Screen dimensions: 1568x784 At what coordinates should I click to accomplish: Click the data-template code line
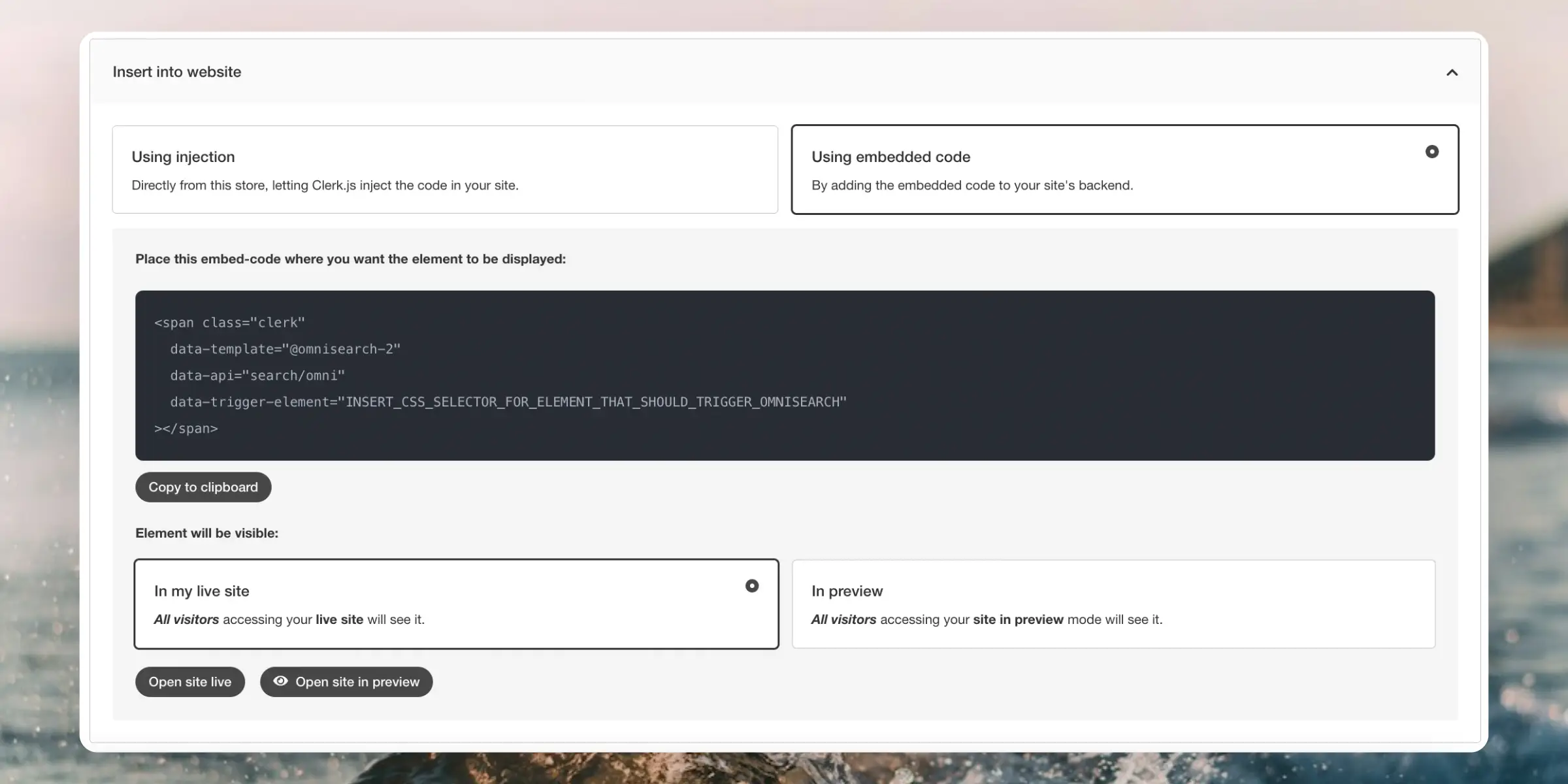coord(285,349)
